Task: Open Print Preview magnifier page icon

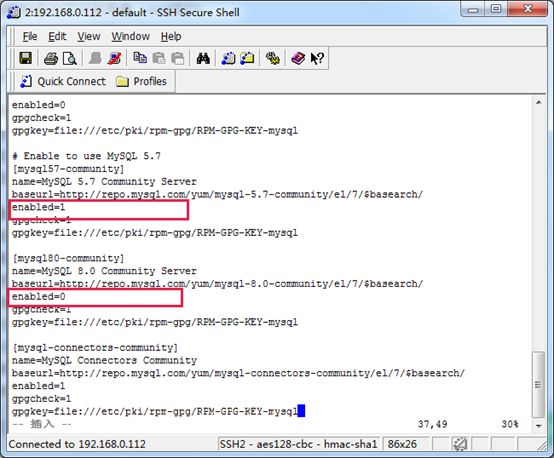Action: tap(70, 58)
